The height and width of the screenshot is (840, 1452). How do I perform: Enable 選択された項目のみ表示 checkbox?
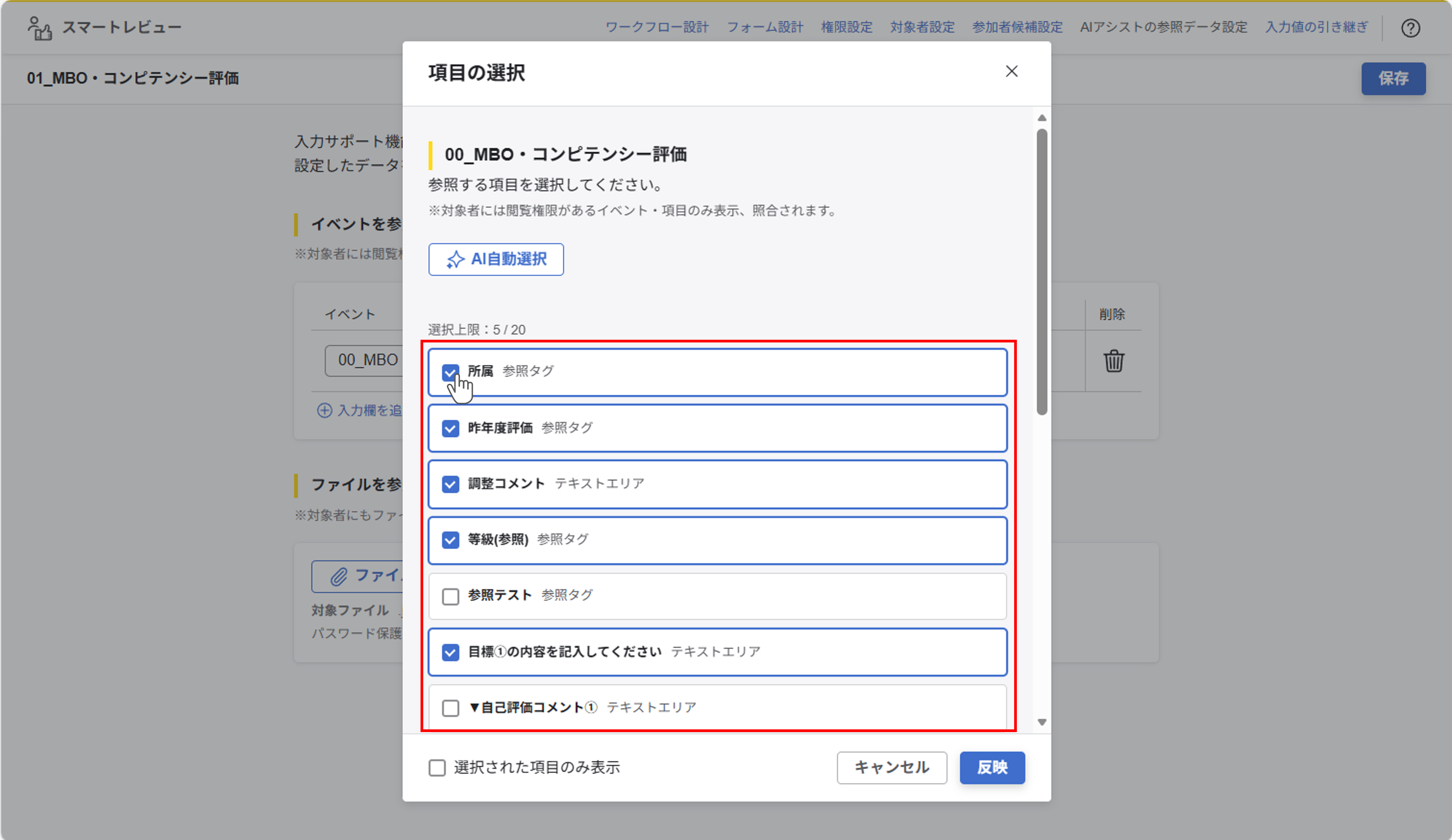pyautogui.click(x=437, y=767)
